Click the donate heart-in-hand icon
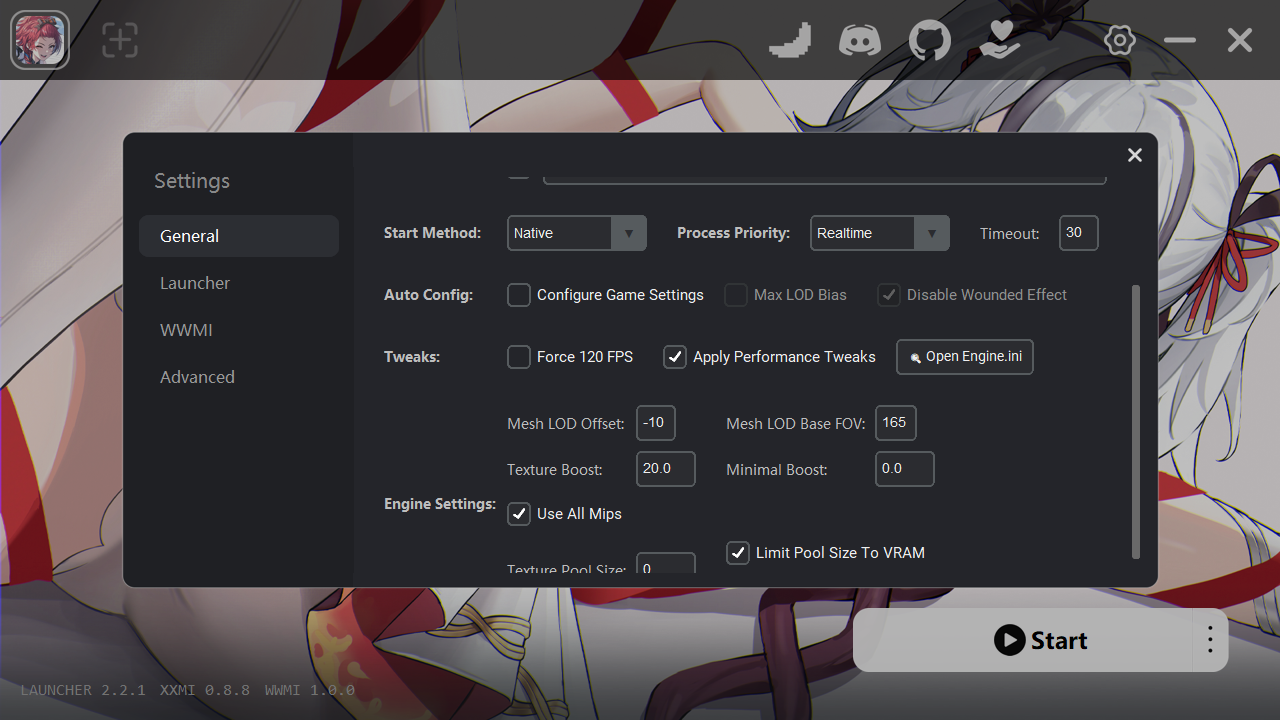Viewport: 1280px width, 720px height. coord(1000,40)
